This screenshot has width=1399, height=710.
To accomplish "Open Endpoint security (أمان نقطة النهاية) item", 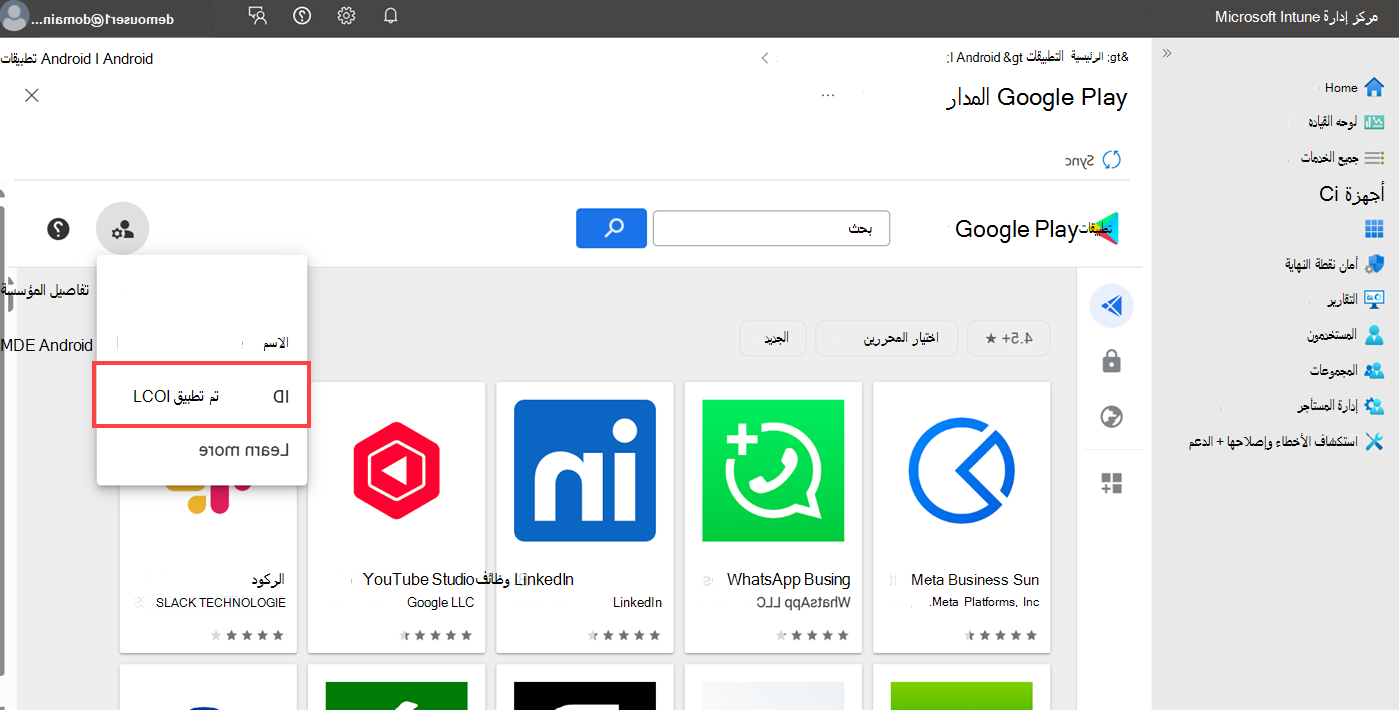I will click(1334, 264).
